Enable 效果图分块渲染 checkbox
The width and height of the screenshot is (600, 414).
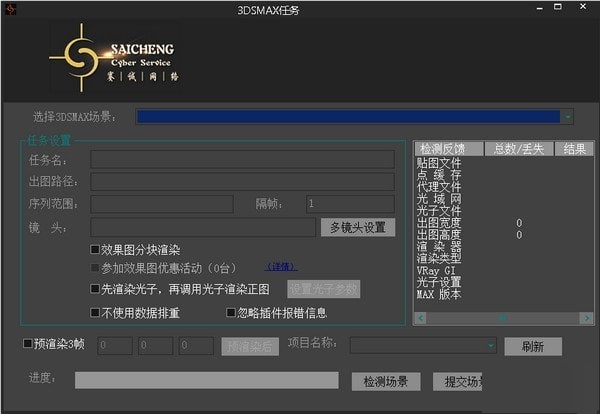click(x=95, y=249)
